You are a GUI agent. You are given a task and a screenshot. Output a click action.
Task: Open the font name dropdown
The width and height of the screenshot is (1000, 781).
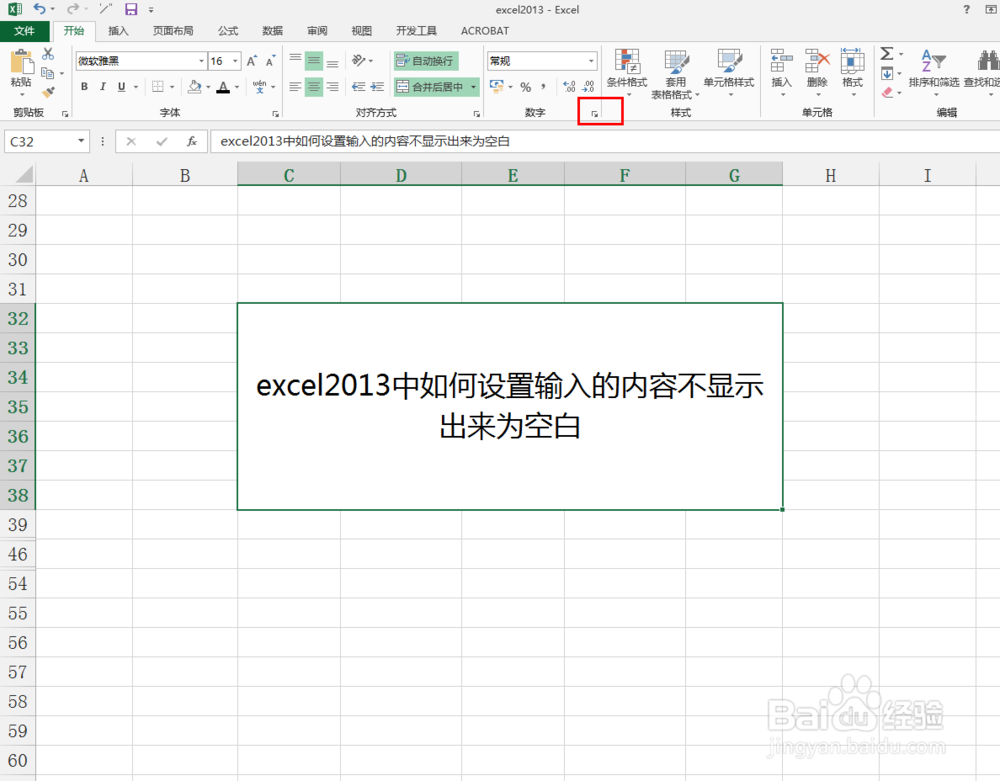coord(201,60)
